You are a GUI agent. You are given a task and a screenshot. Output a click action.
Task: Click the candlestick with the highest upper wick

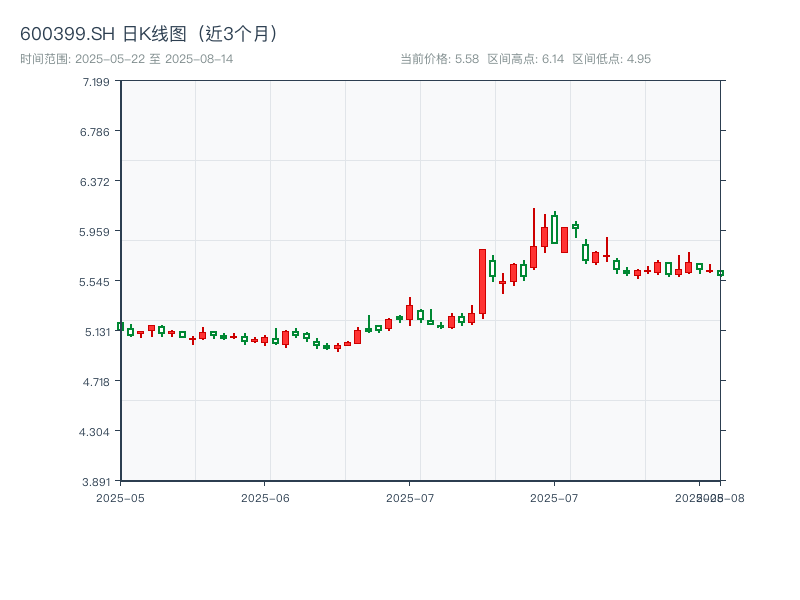pos(534,238)
